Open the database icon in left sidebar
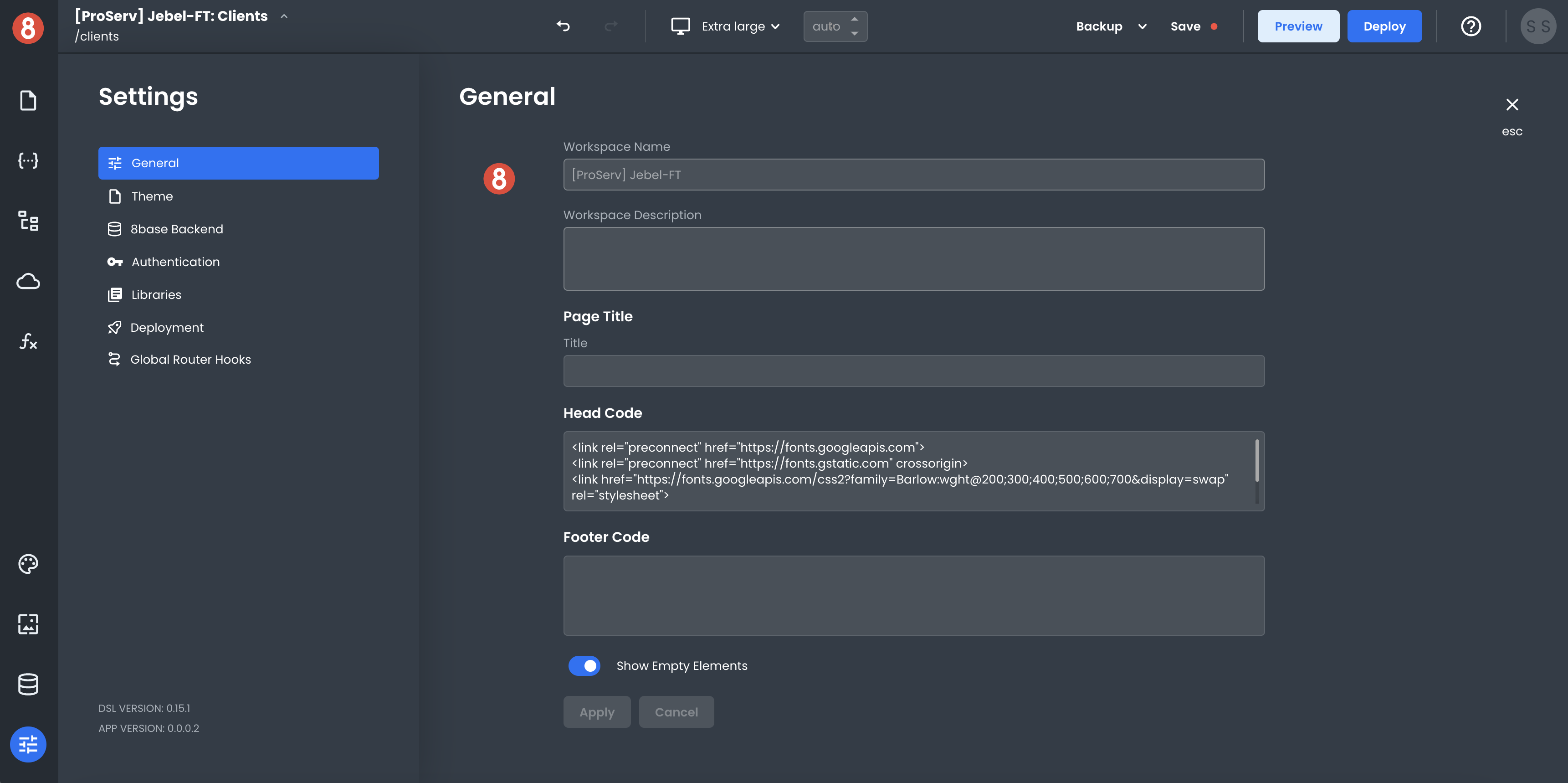 pyautogui.click(x=28, y=685)
